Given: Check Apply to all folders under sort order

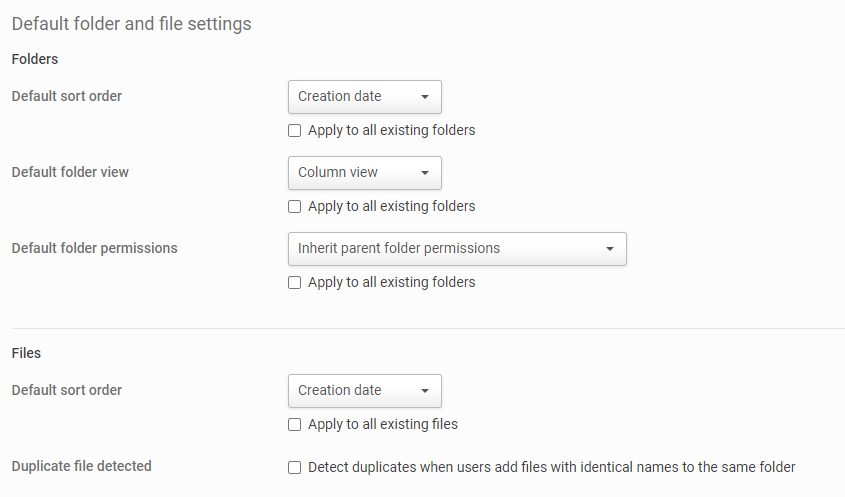Looking at the screenshot, I should coord(294,131).
